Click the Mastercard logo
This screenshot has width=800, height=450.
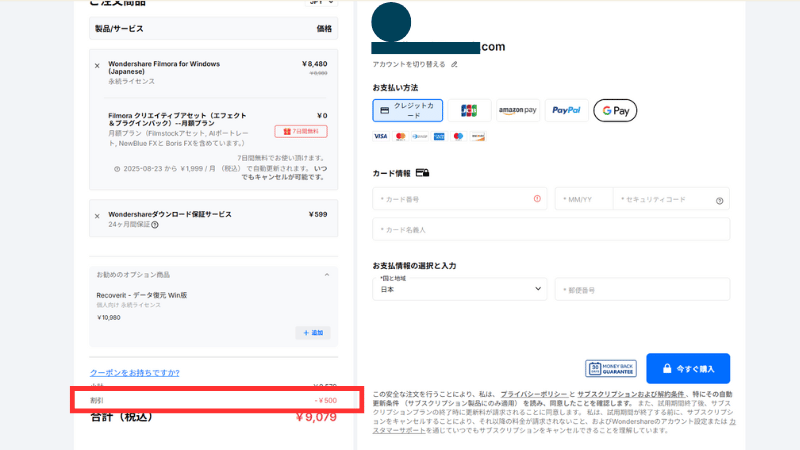click(401, 136)
